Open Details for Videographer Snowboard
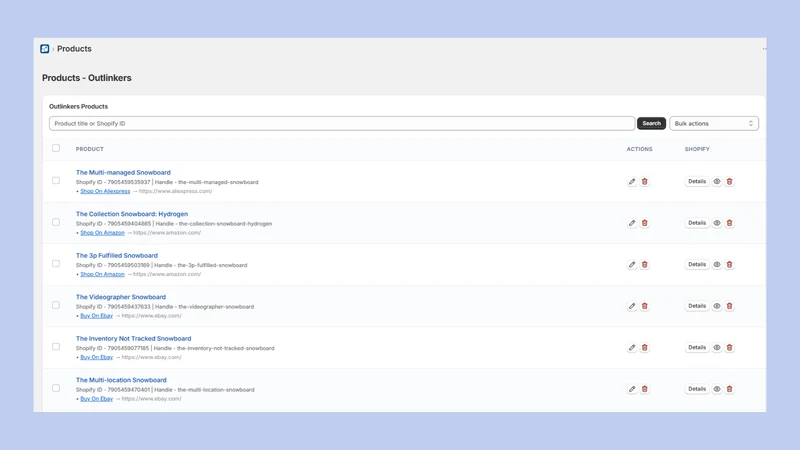 point(697,306)
